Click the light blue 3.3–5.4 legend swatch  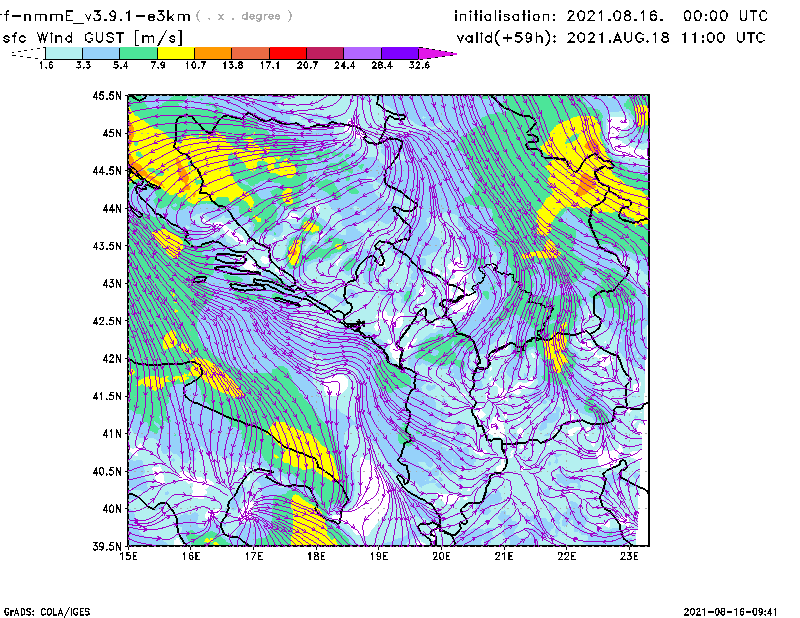pyautogui.click(x=101, y=53)
